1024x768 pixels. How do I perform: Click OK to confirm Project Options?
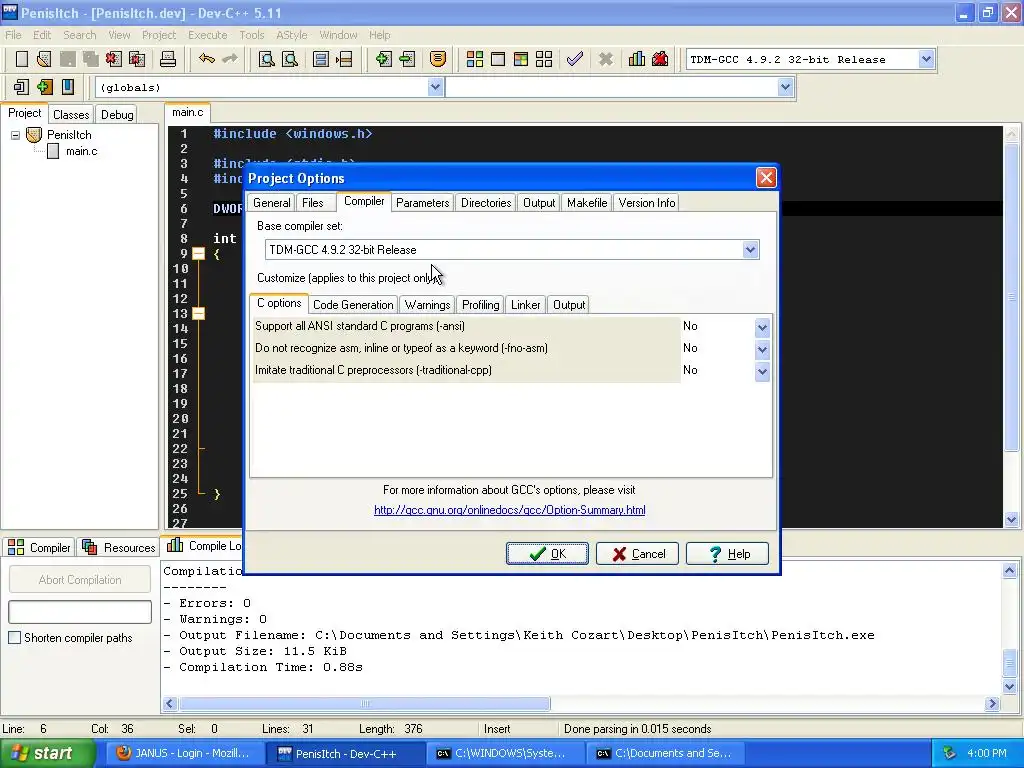tap(547, 554)
